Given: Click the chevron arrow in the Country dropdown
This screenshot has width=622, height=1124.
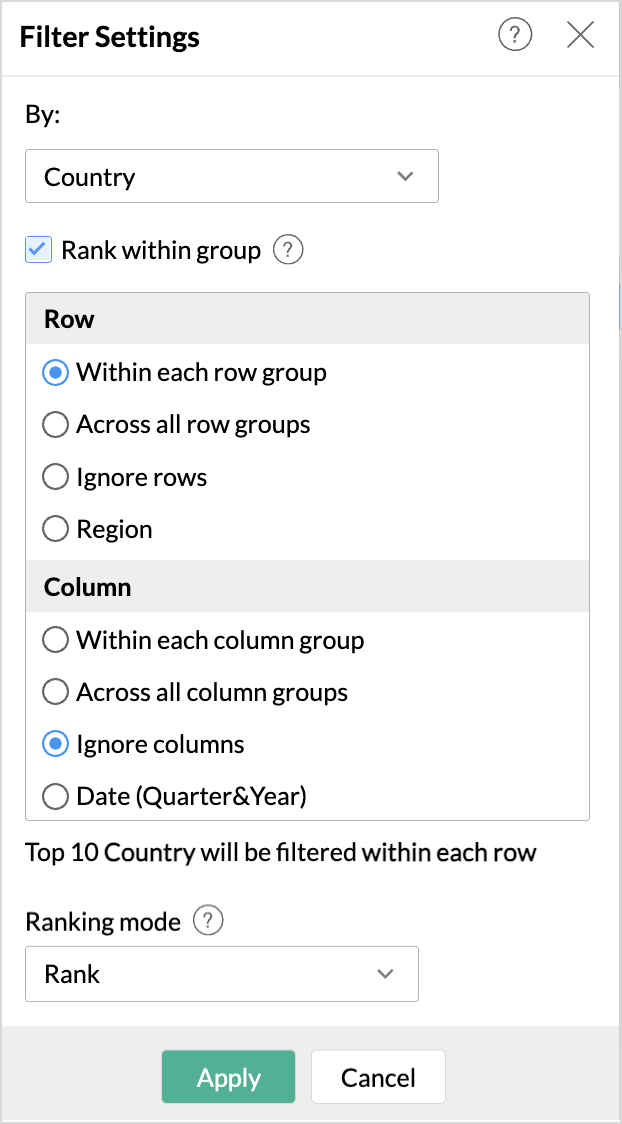Looking at the screenshot, I should tap(406, 176).
